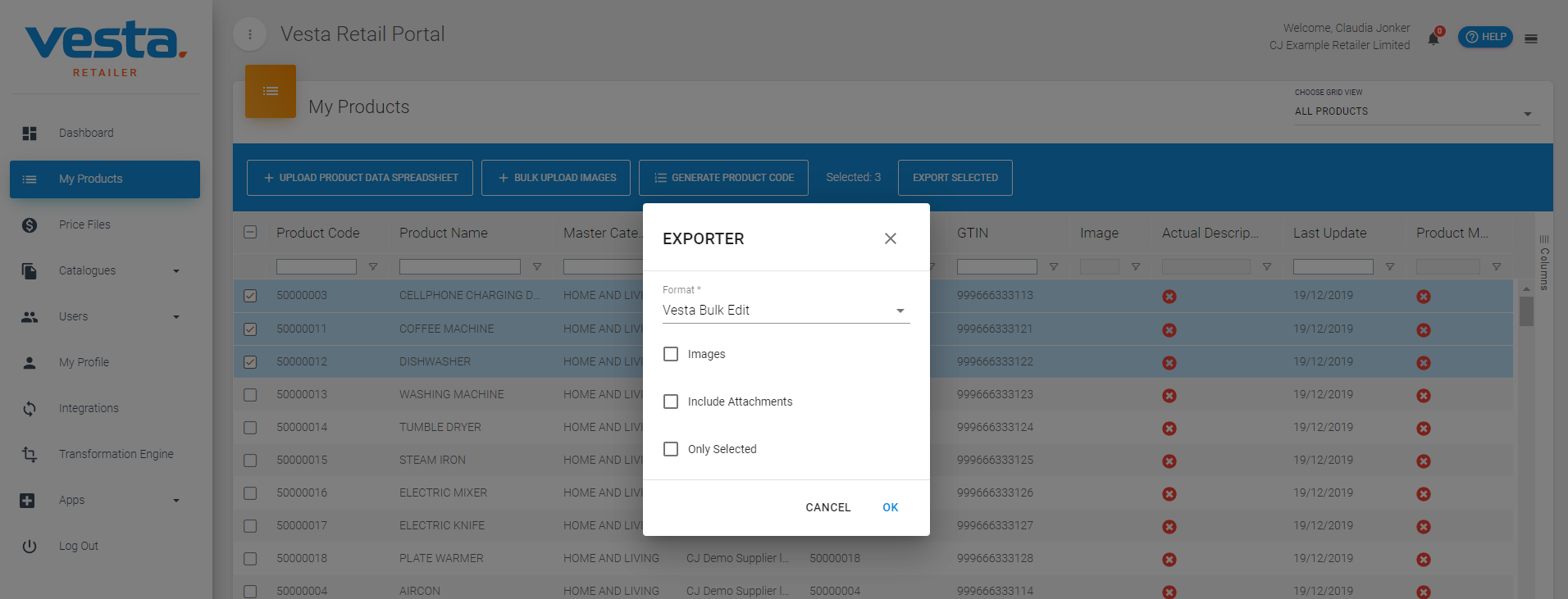1568x599 pixels.
Task: Select the WASHING MACHINE row checkbox
Action: coord(250,395)
